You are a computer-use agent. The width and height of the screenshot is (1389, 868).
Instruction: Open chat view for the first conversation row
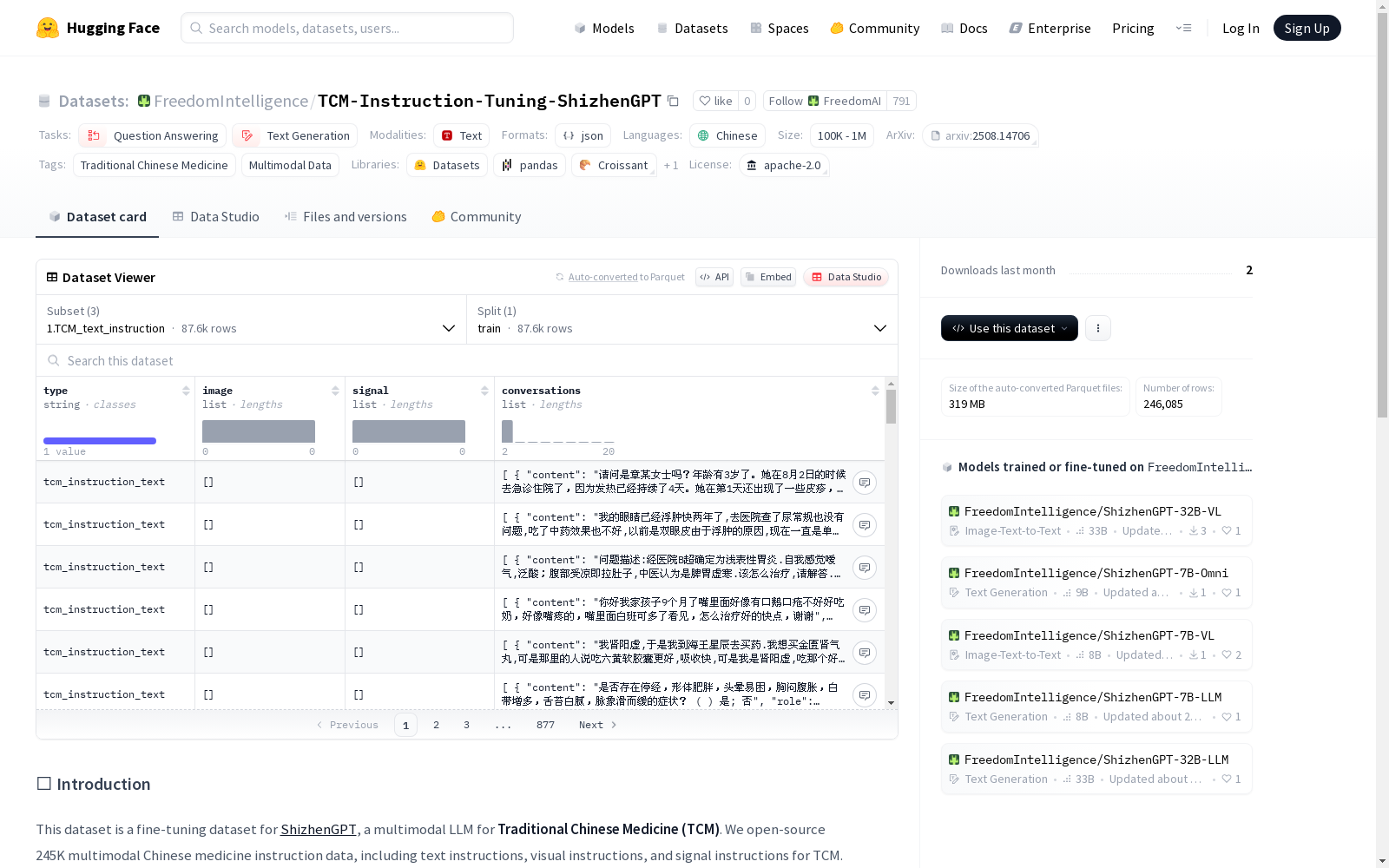[865, 483]
